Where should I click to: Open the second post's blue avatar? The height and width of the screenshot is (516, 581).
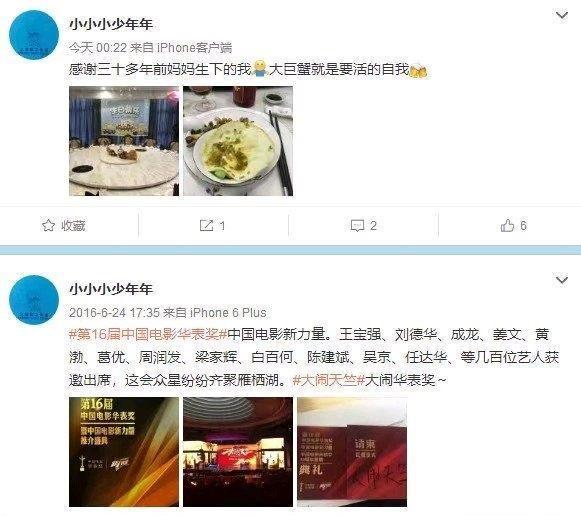(x=34, y=300)
